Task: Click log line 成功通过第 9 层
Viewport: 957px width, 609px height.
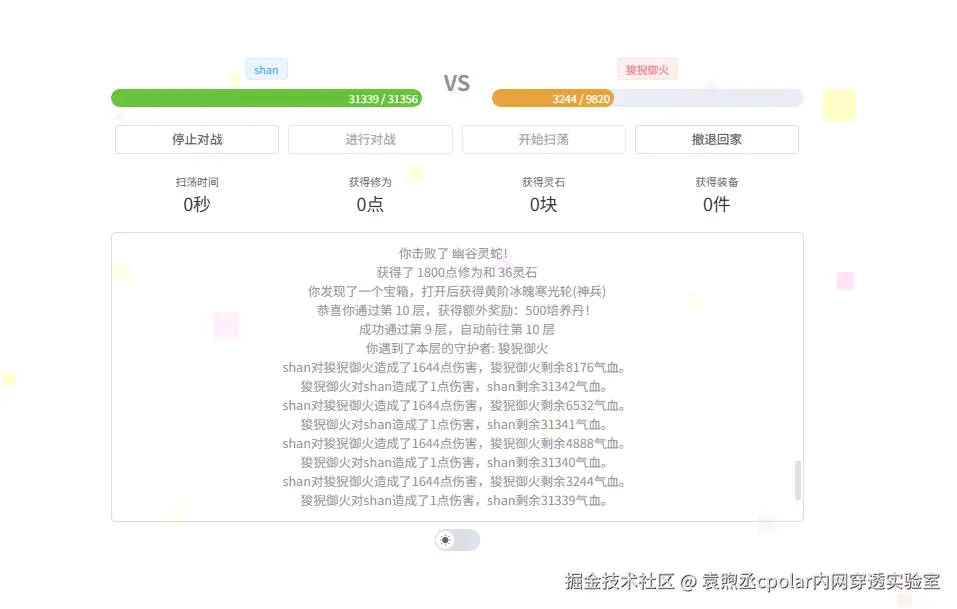Action: (457, 330)
